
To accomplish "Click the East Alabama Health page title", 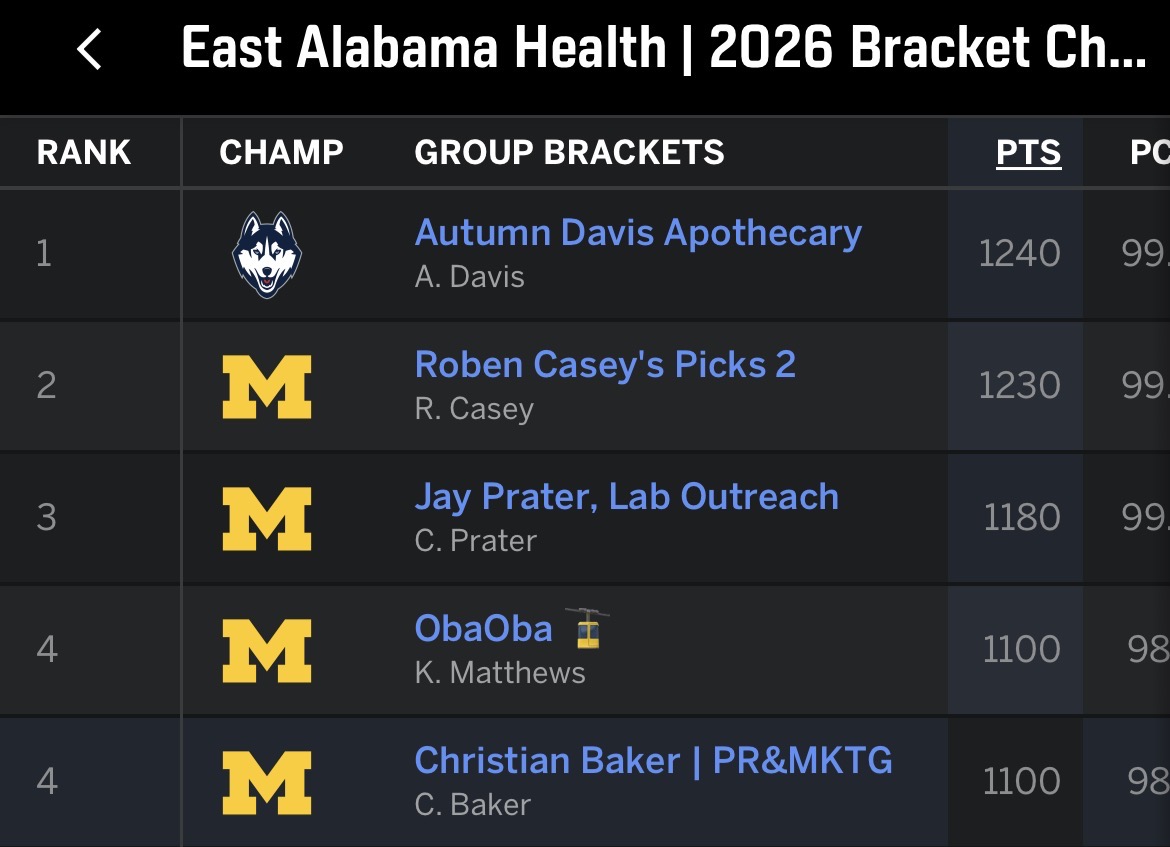I will point(663,49).
